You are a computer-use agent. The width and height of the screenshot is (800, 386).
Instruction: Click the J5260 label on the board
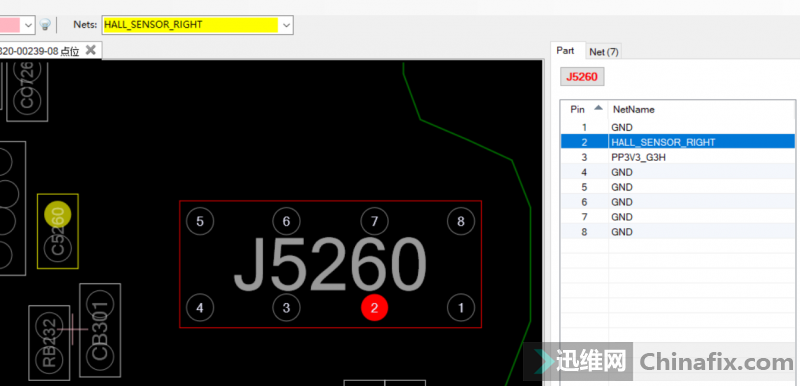330,265
